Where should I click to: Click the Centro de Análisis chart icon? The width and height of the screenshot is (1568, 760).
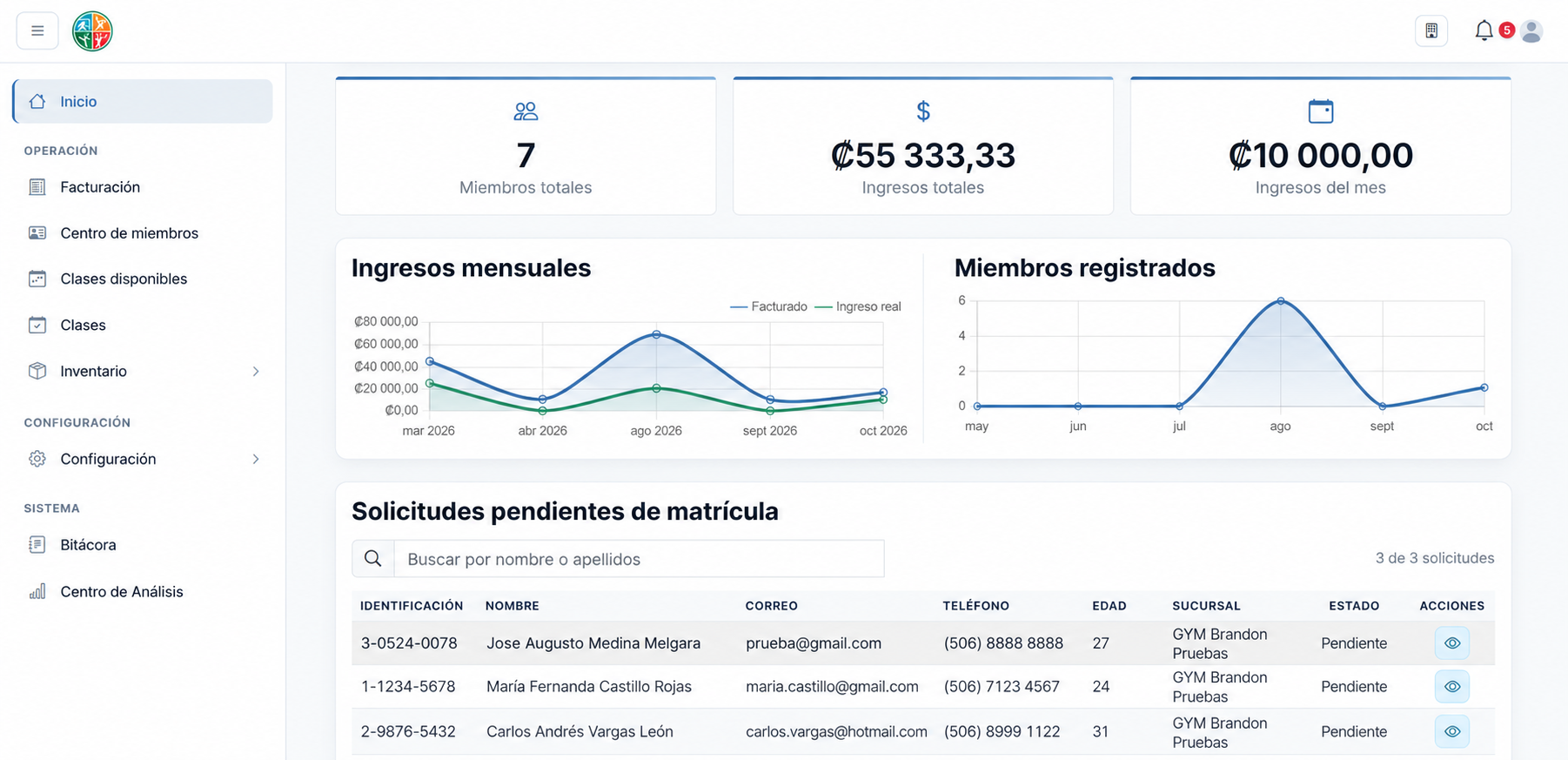(37, 592)
